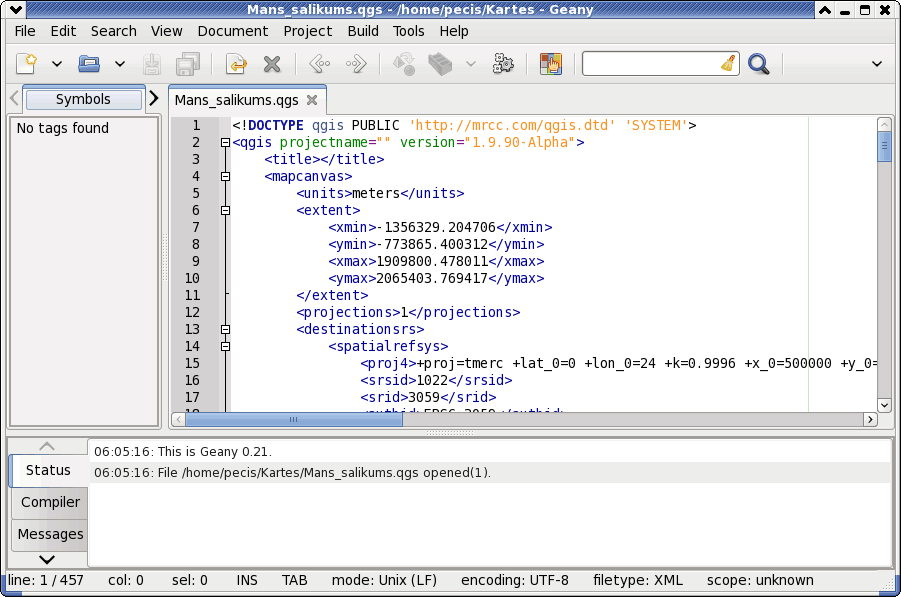901x597 pixels.
Task: Click on the 'meters' units value
Action: coord(376,194)
